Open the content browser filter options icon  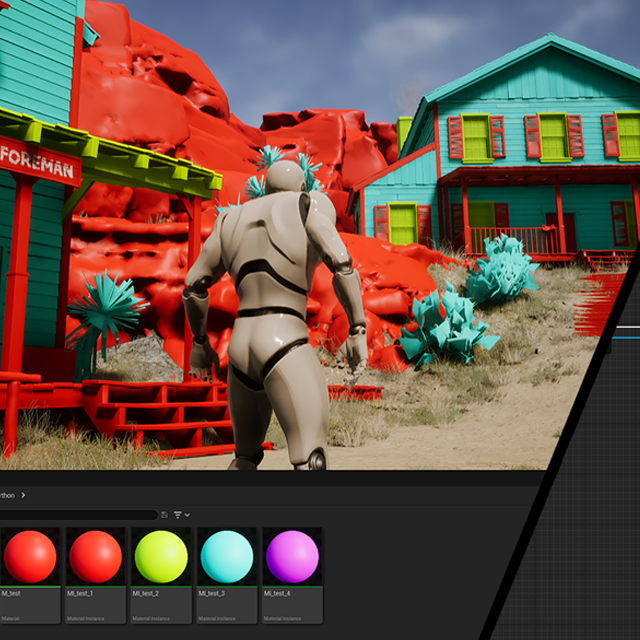click(177, 515)
